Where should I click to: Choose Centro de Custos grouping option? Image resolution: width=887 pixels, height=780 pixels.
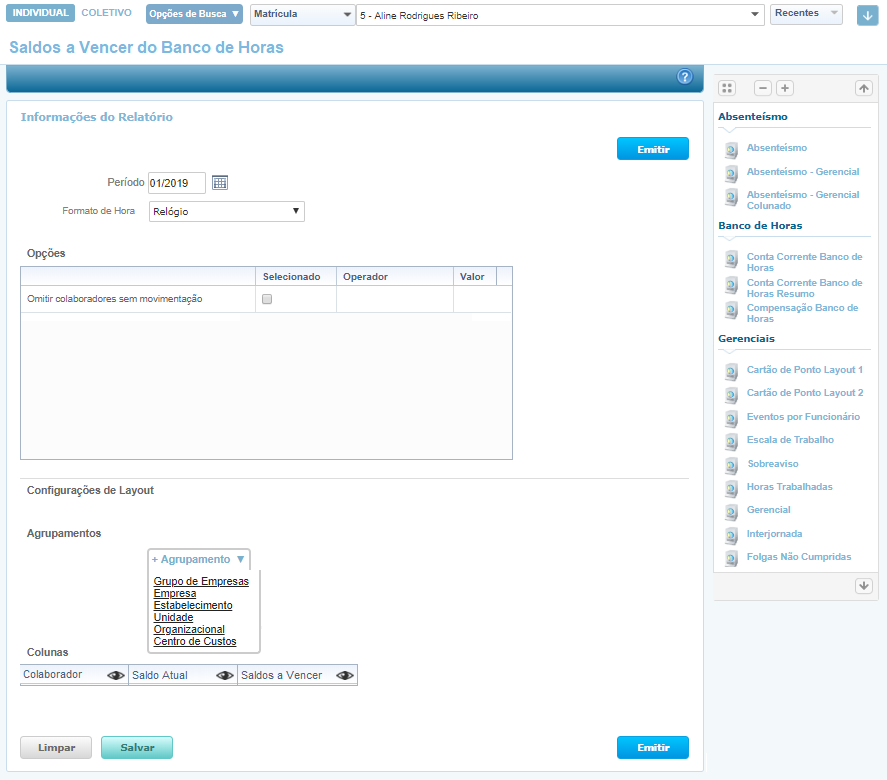tap(195, 641)
